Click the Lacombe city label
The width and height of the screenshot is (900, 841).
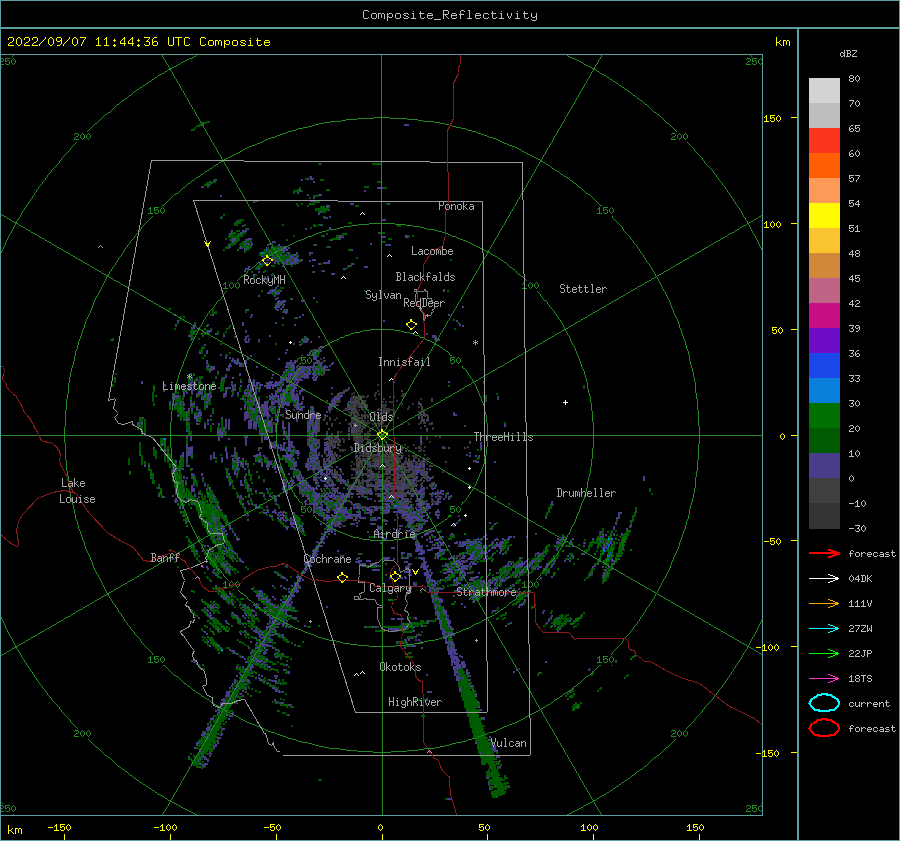tap(432, 251)
